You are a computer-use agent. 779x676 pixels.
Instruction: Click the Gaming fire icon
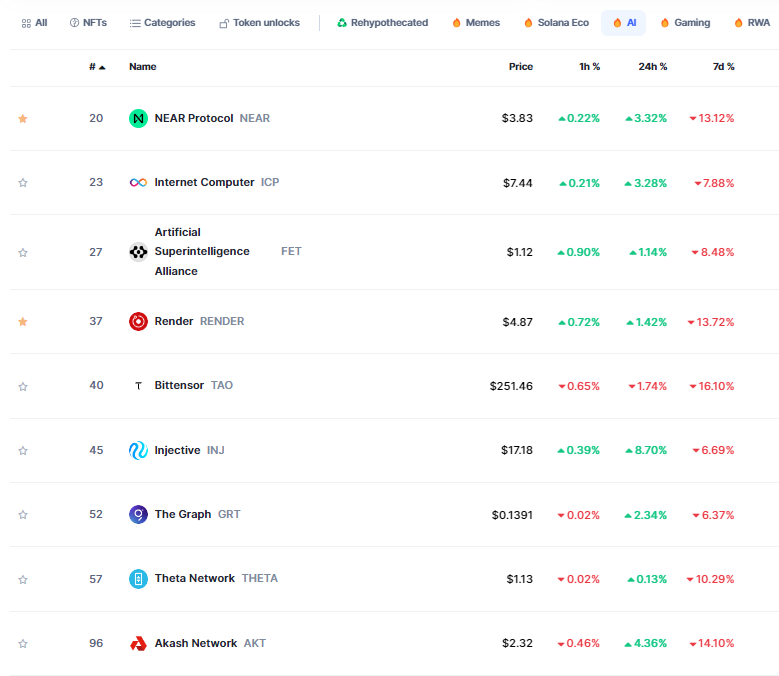pos(665,23)
